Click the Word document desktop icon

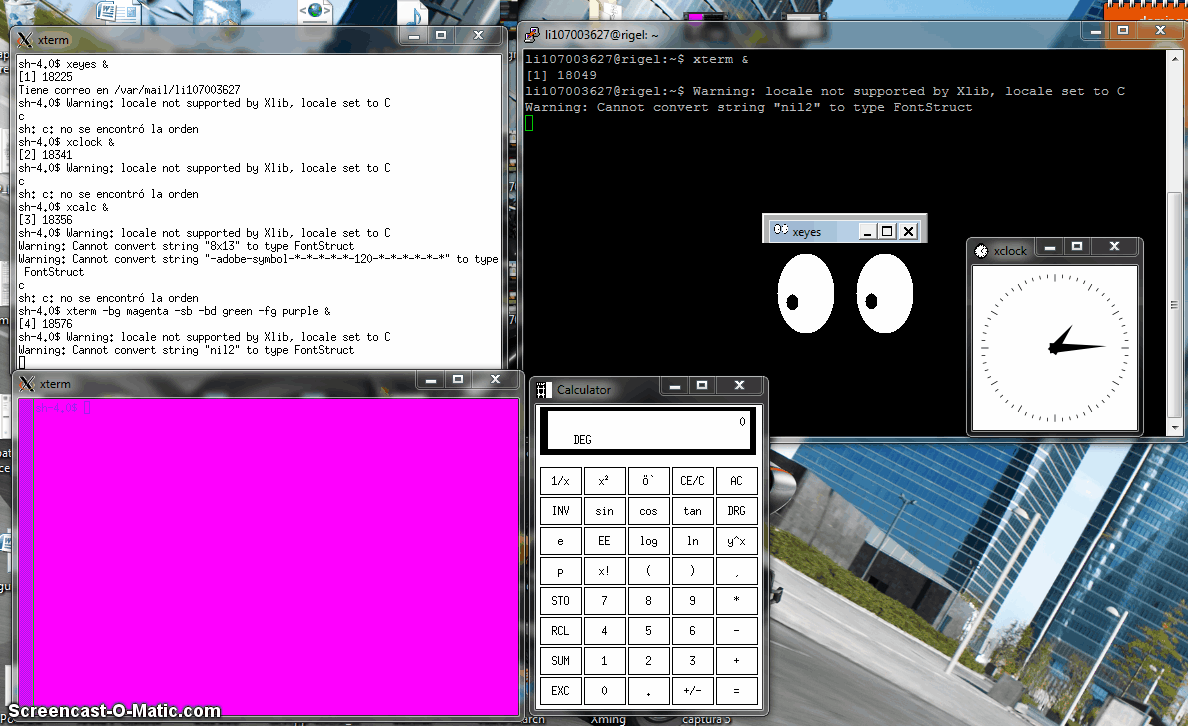point(118,11)
